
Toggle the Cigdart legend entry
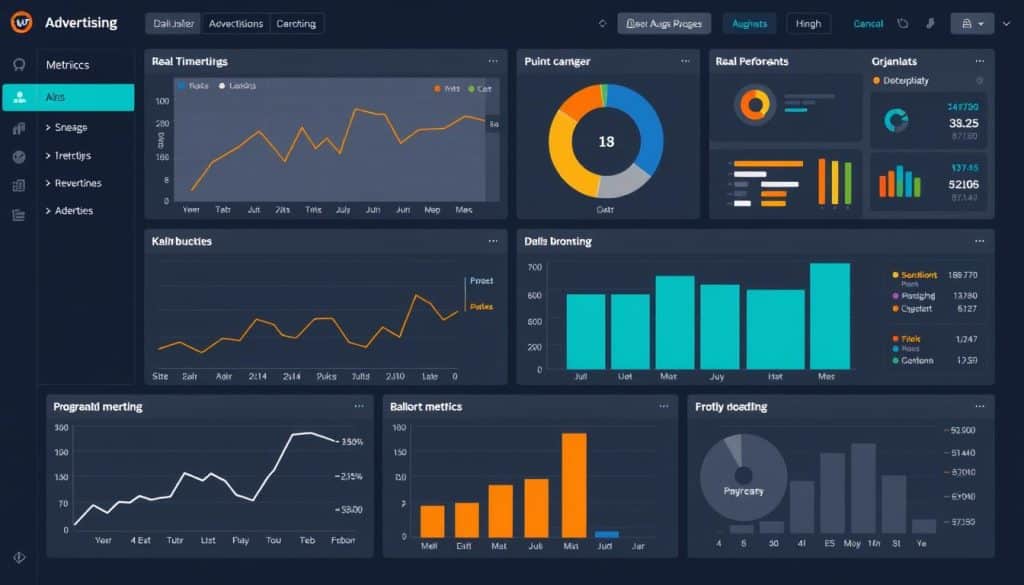pyautogui.click(x=912, y=309)
